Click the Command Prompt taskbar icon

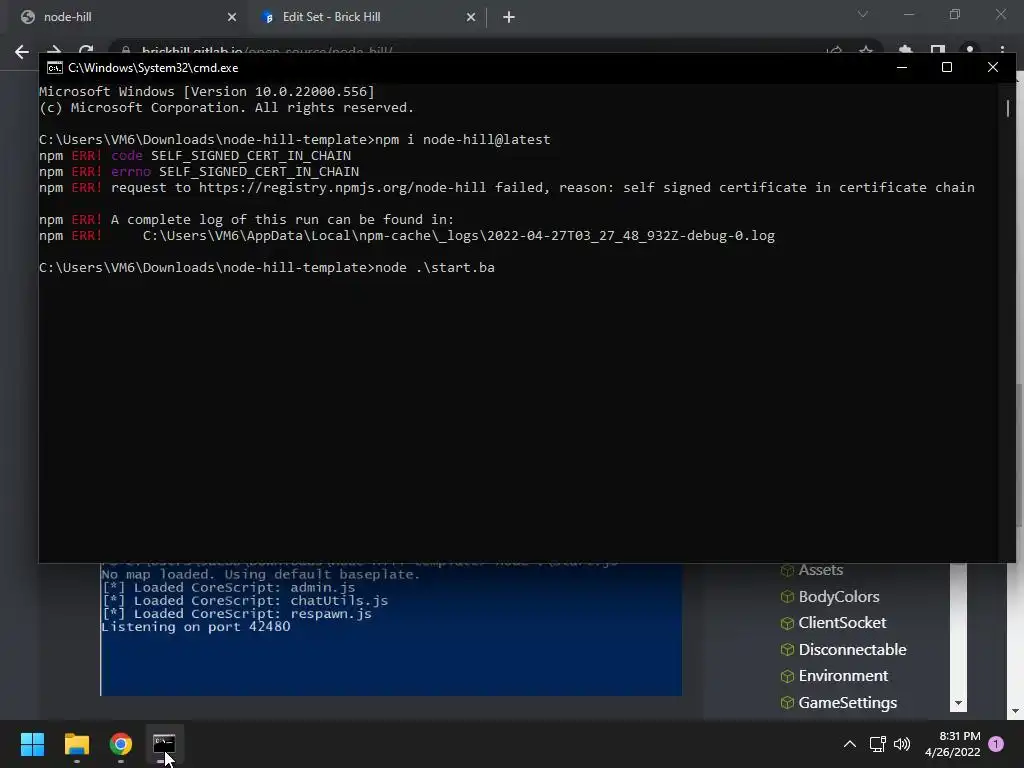[164, 744]
